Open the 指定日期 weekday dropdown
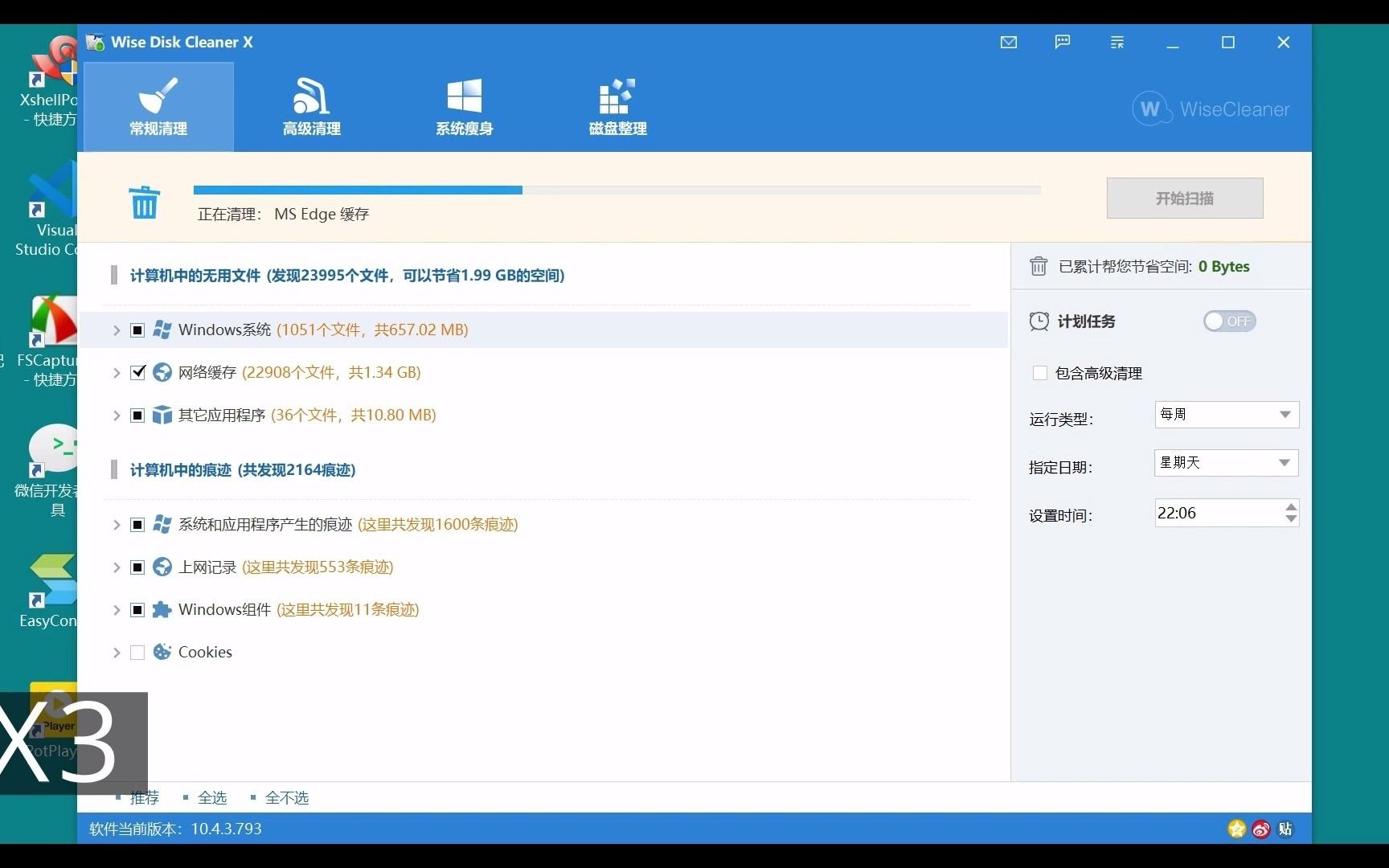Viewport: 1389px width, 868px height. point(1225,462)
